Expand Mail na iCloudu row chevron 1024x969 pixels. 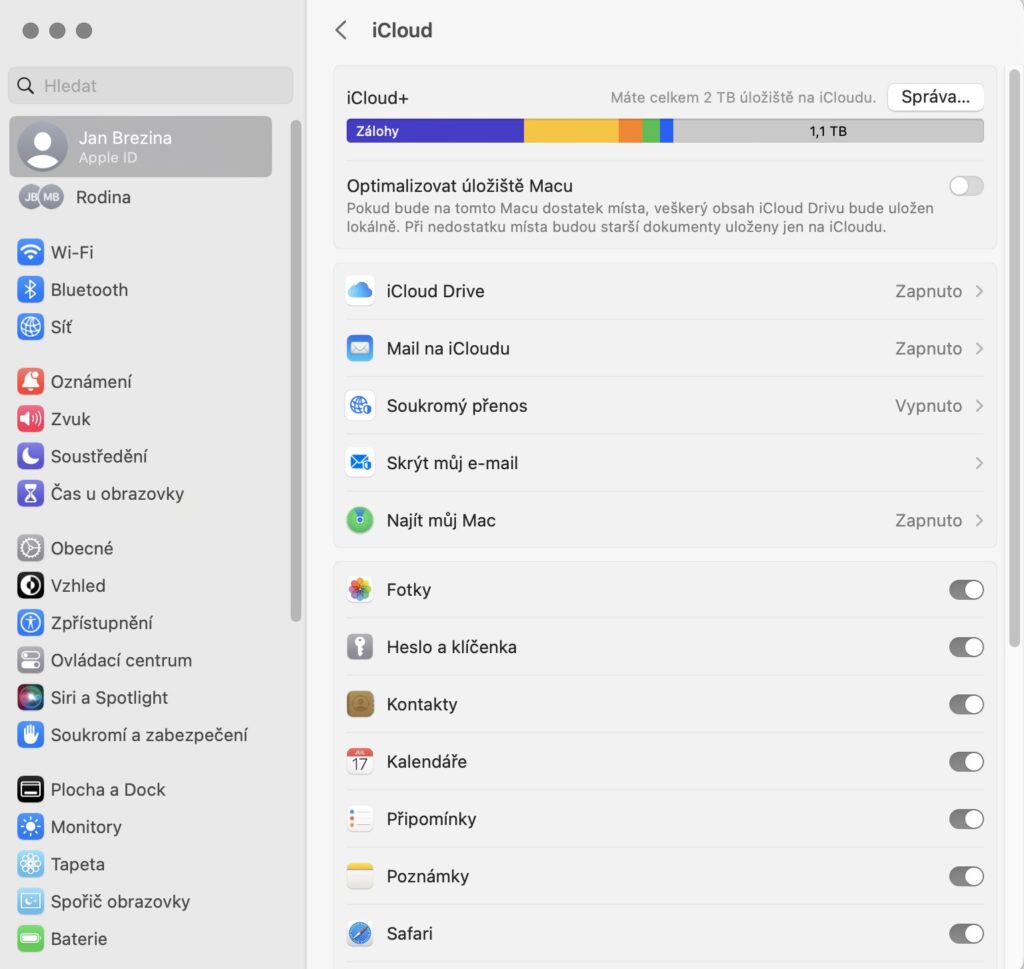coord(979,349)
